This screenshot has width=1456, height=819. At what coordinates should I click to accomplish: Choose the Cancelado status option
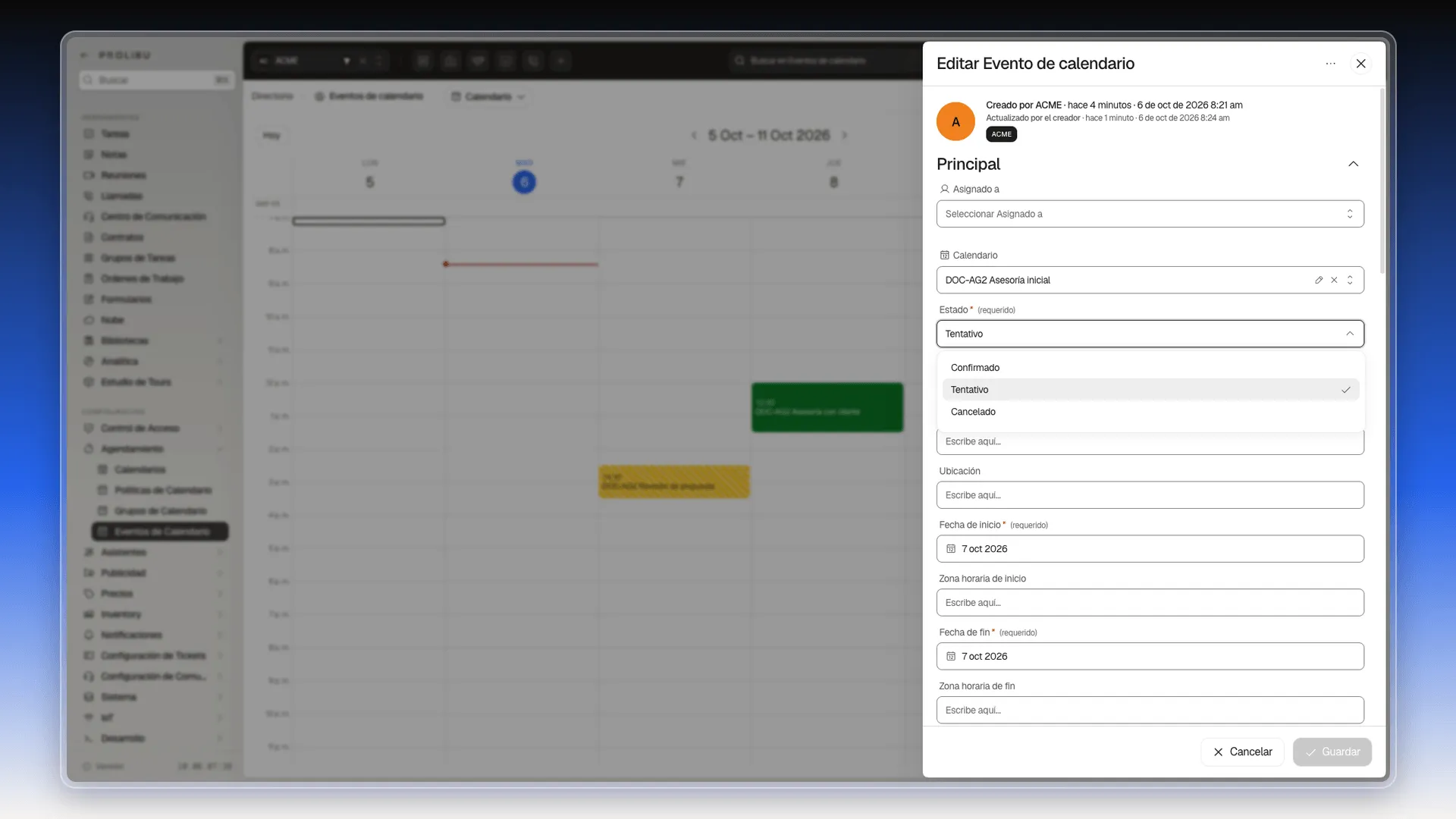coord(1150,412)
